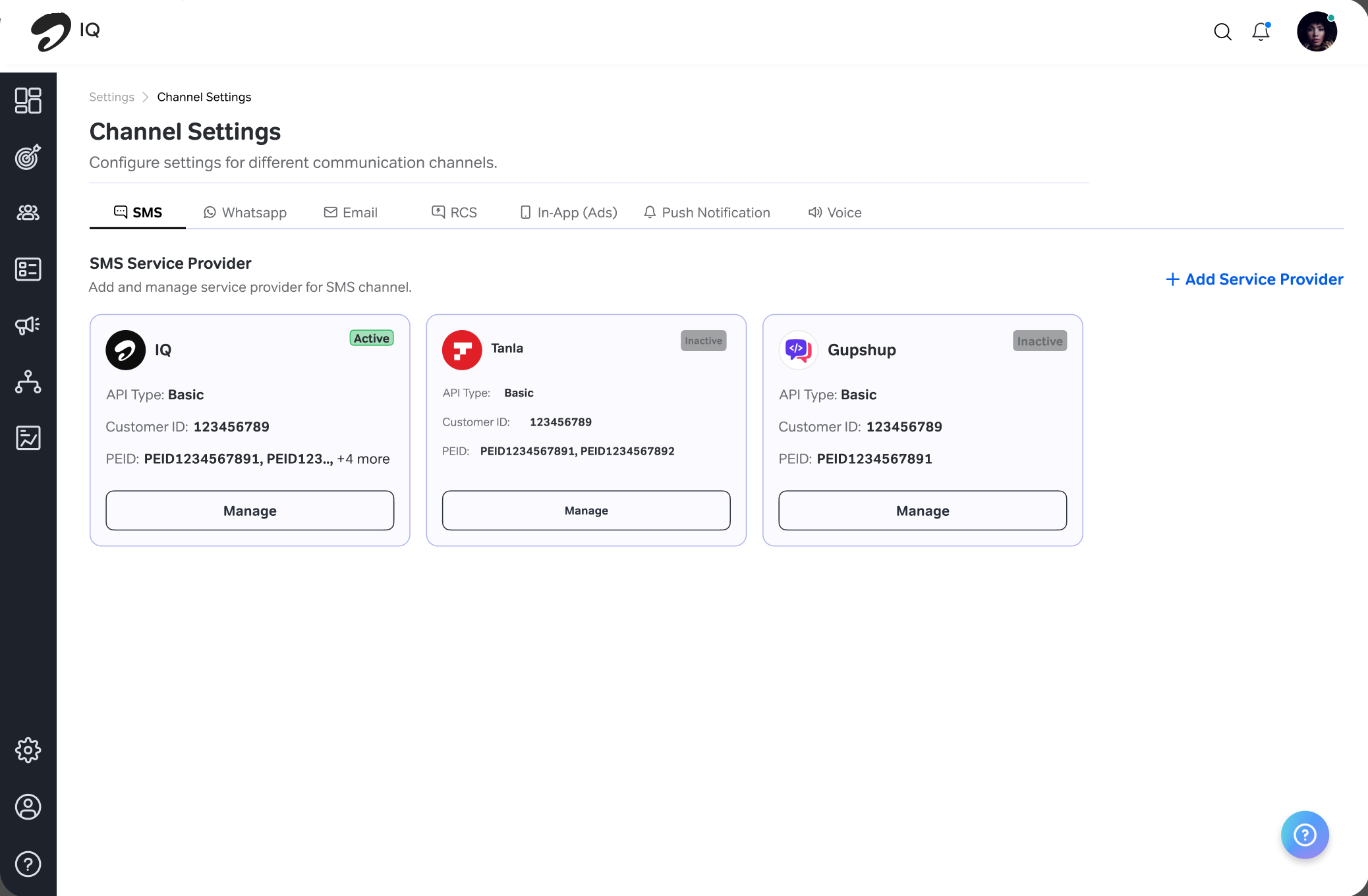Click the search magnifier icon
The width and height of the screenshot is (1368, 896).
point(1222,32)
